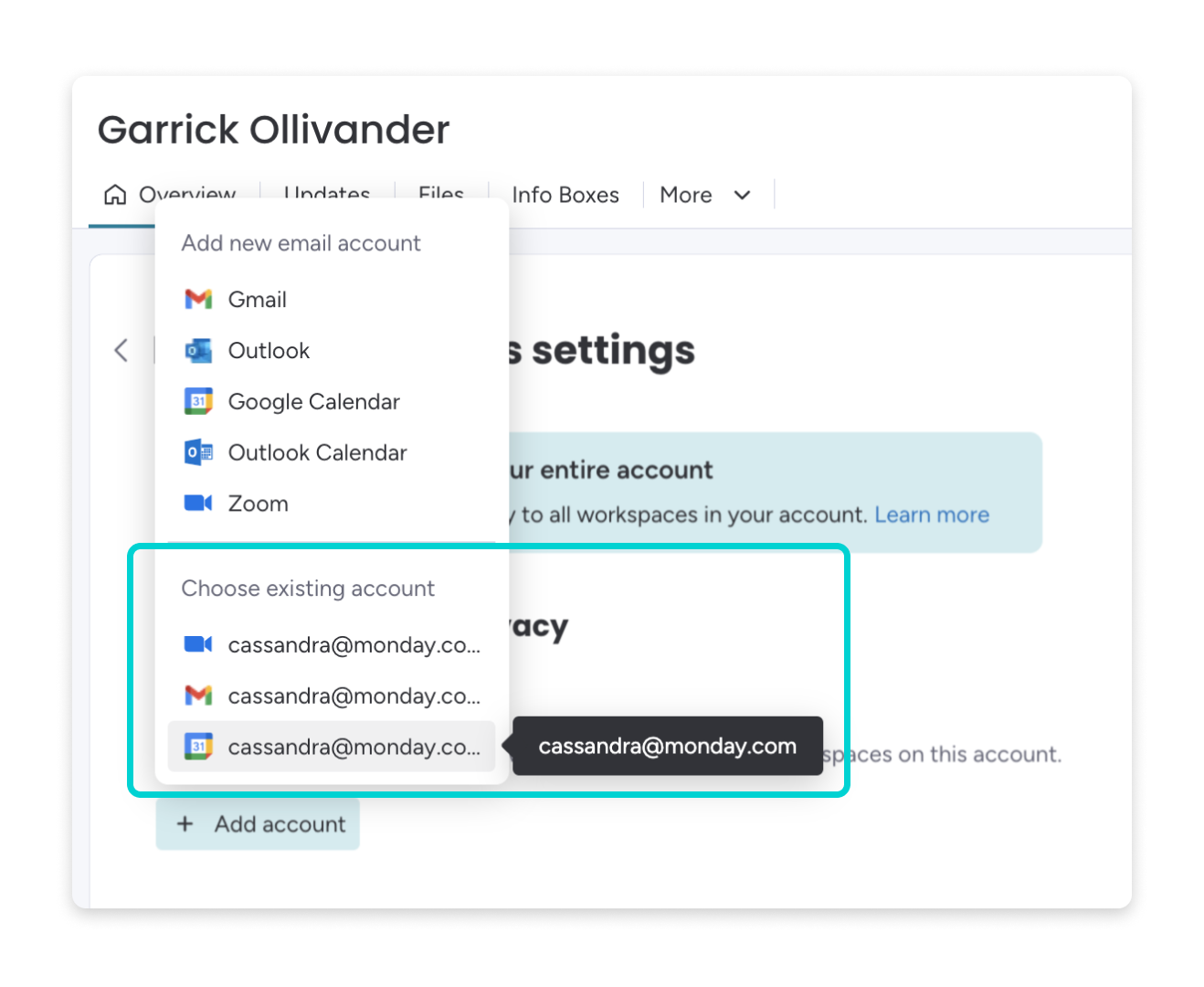Click the cassandra@monday.com tooltip
The height and width of the screenshot is (987, 1204).
tap(667, 747)
